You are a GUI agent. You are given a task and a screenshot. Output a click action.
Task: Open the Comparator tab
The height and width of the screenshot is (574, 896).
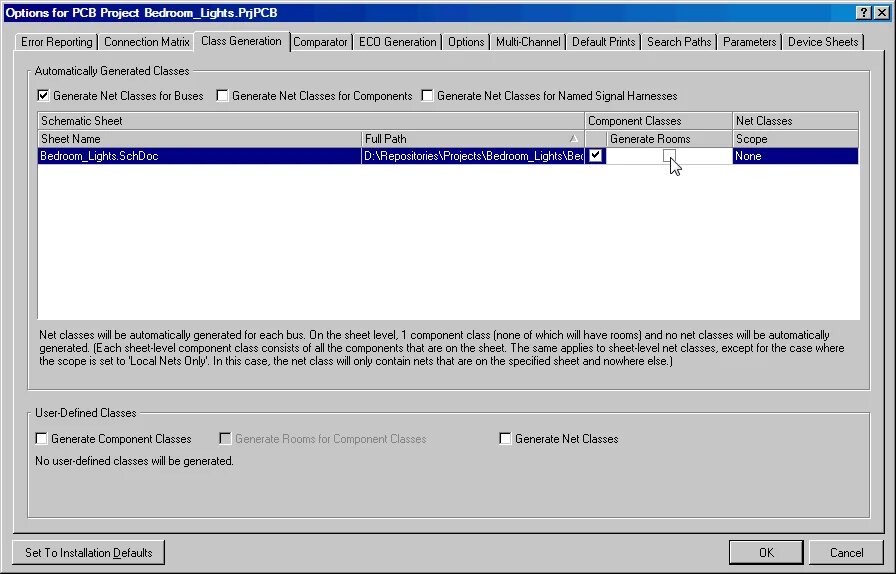pos(320,42)
